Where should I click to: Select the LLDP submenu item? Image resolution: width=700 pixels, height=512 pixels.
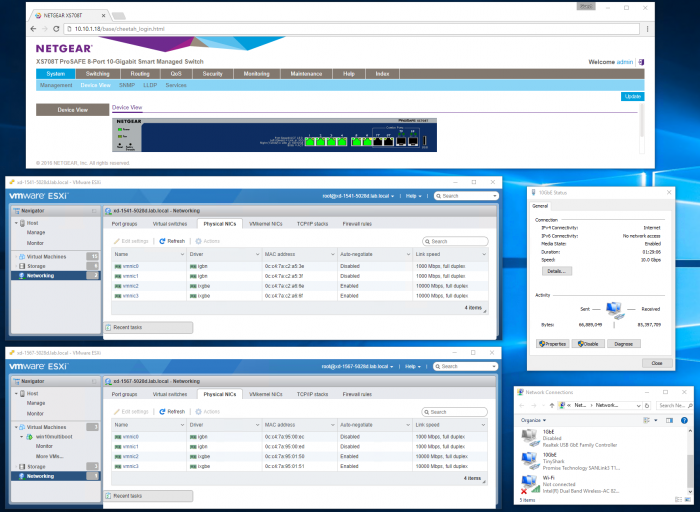[x=150, y=85]
